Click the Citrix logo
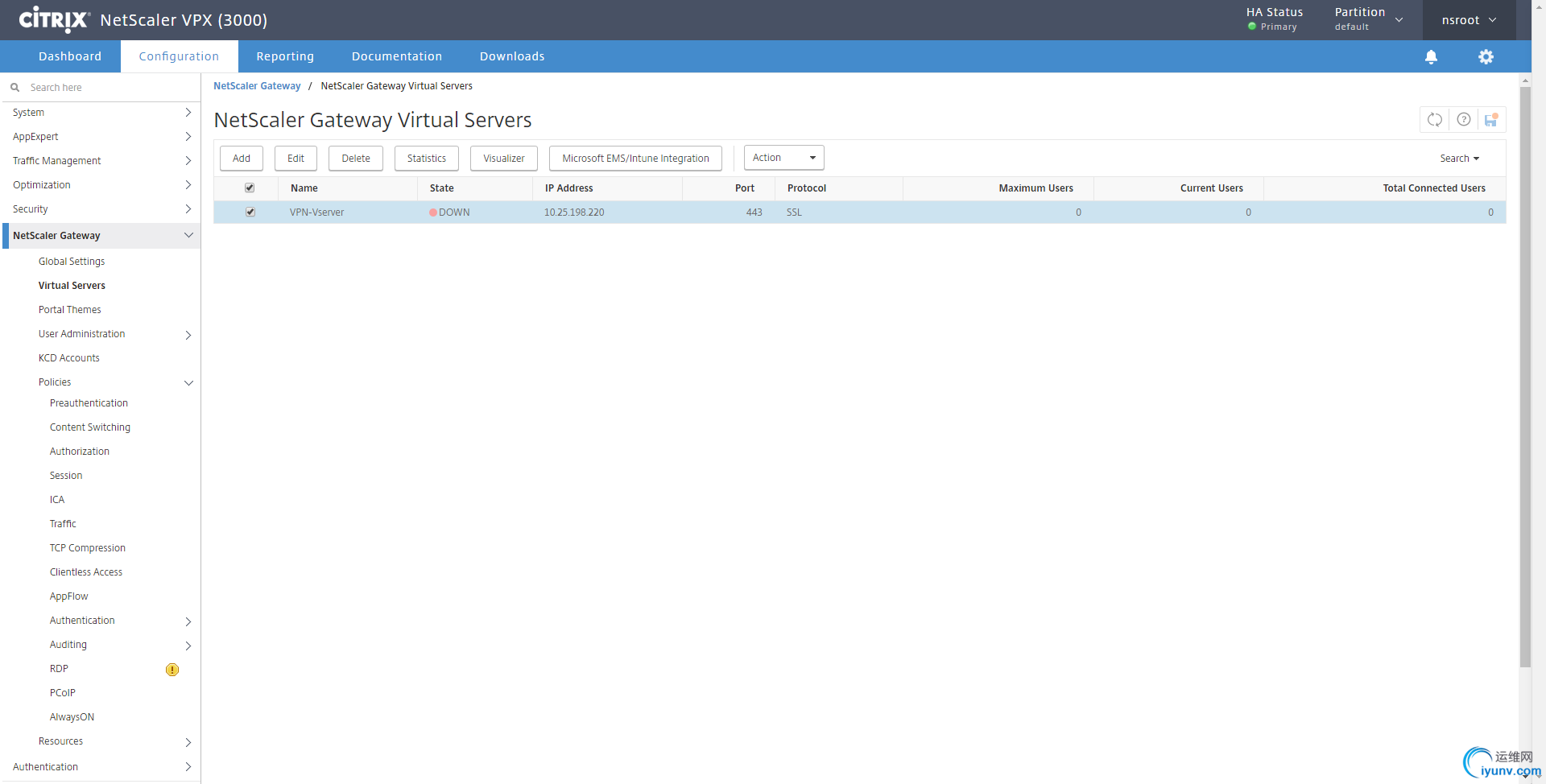1546x784 pixels. tap(54, 19)
